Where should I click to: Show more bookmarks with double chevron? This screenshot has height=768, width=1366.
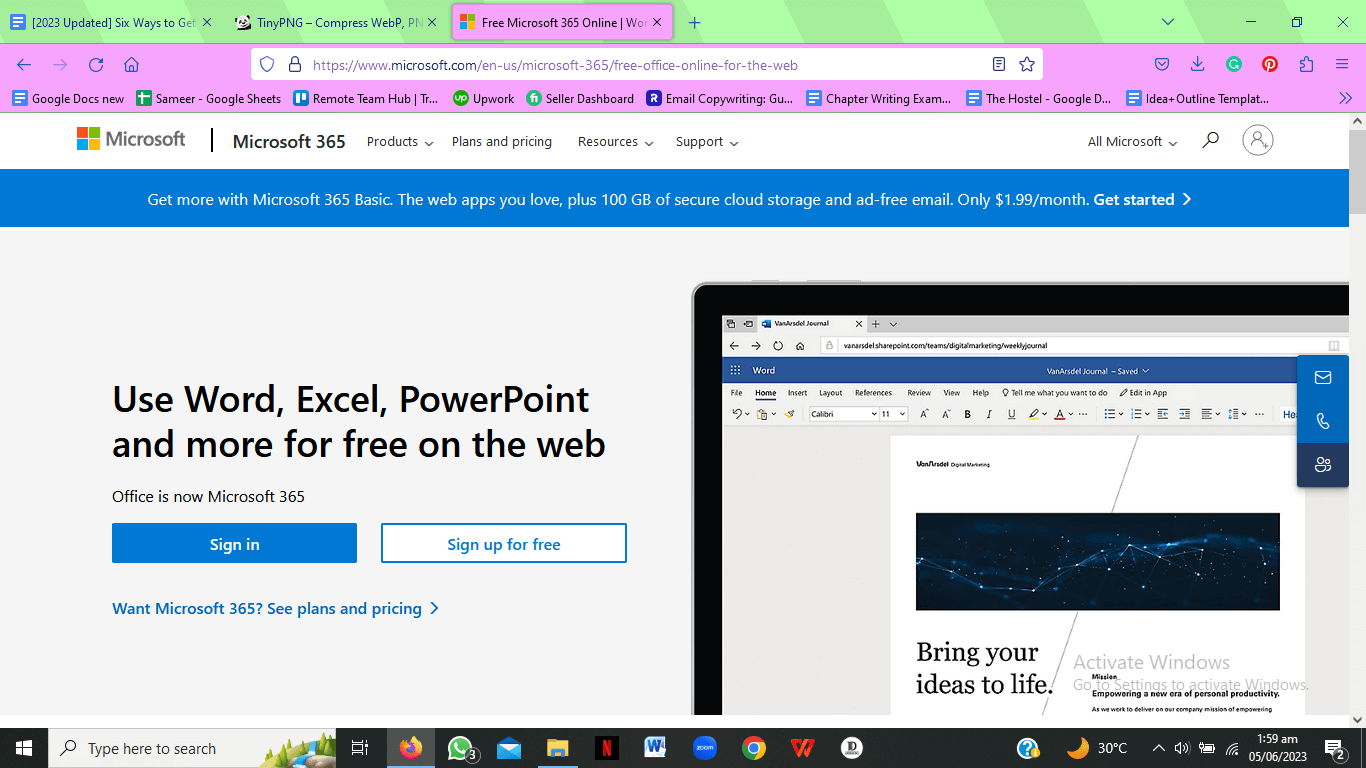point(1345,98)
